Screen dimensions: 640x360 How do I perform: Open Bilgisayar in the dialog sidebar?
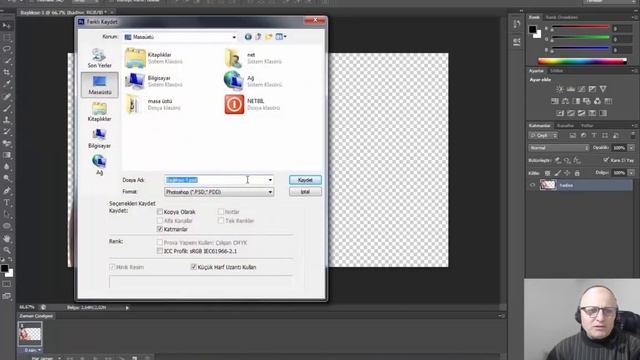[x=99, y=139]
